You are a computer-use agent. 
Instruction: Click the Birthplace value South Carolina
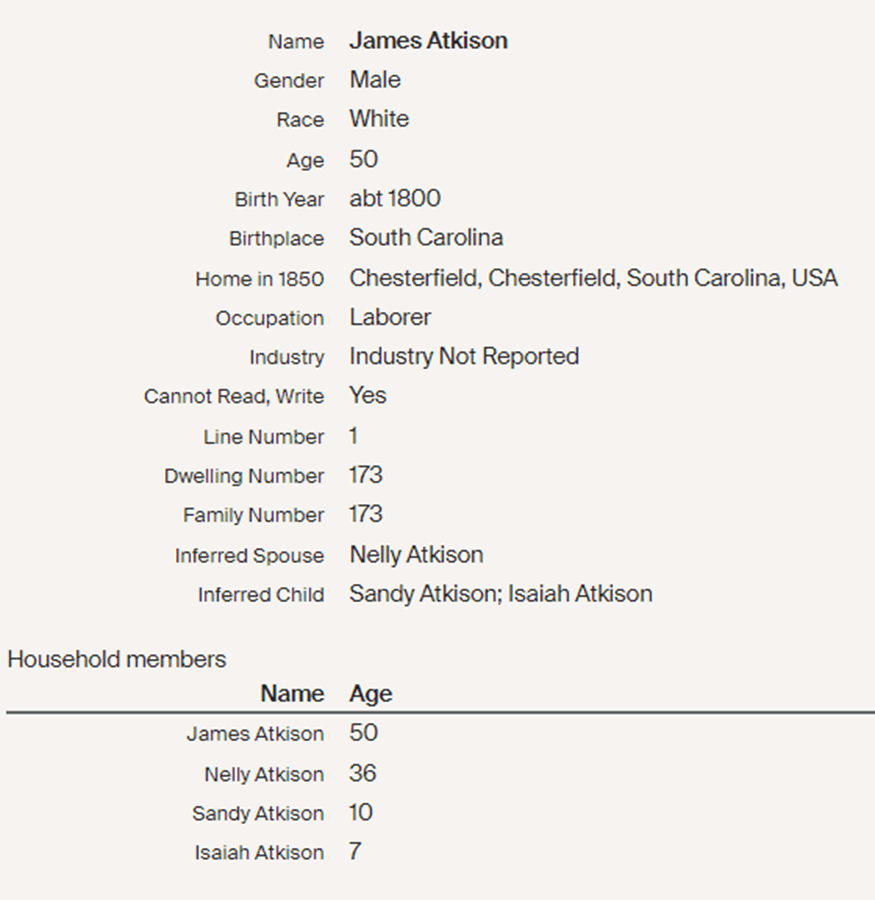[426, 238]
